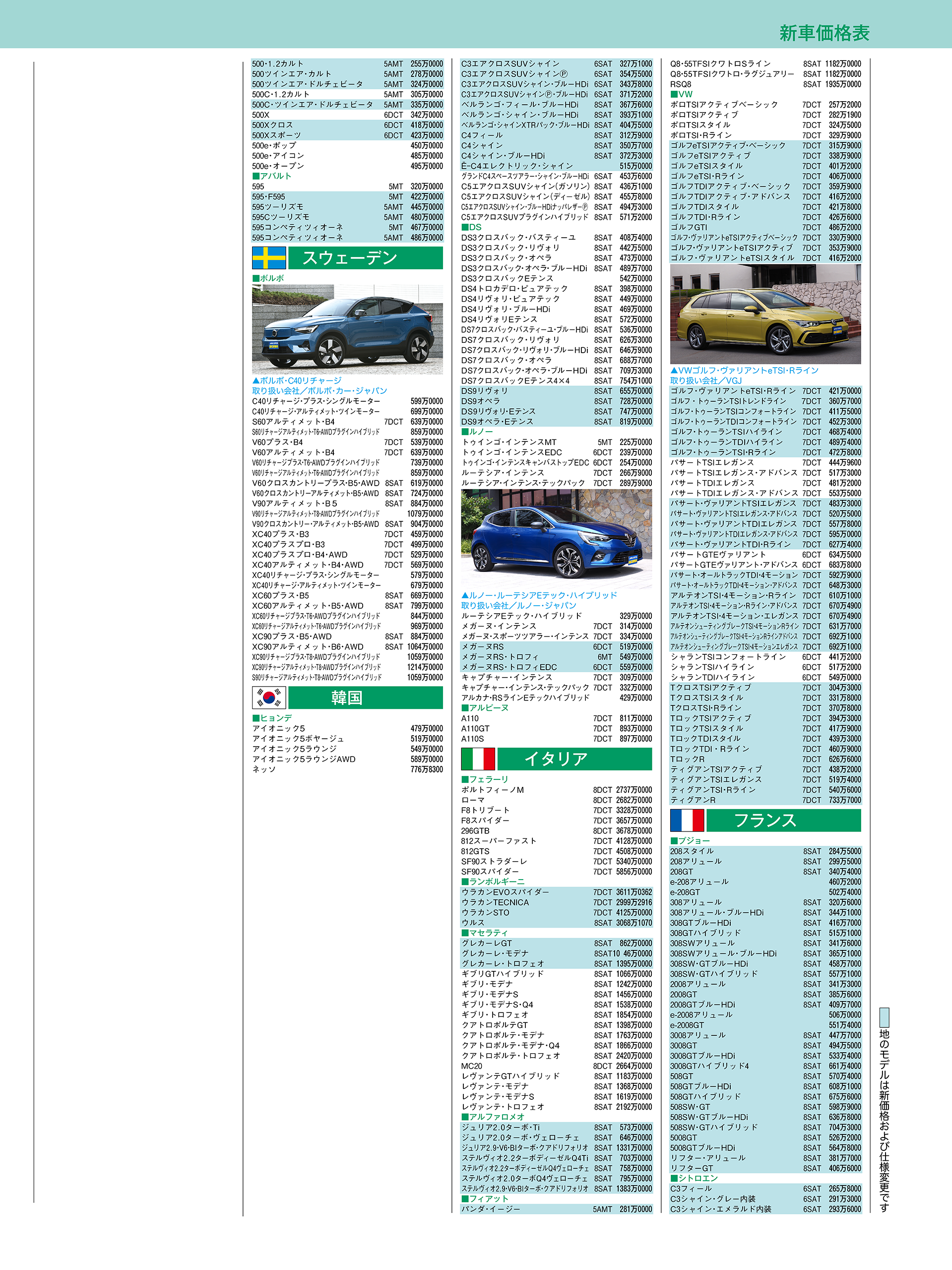Click the 新車価格表 page title
The width and height of the screenshot is (952, 1270).
(824, 33)
